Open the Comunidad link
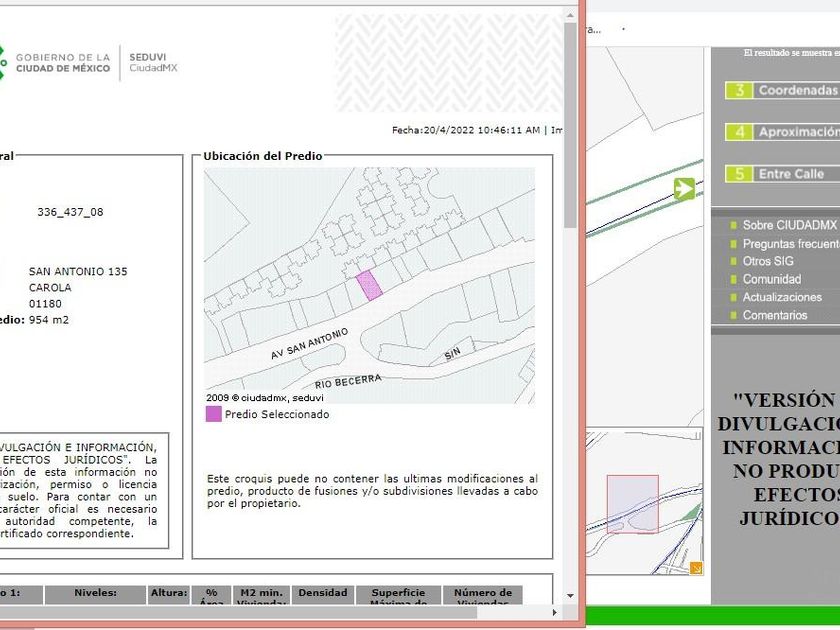This screenshot has width=840, height=630. tap(771, 280)
